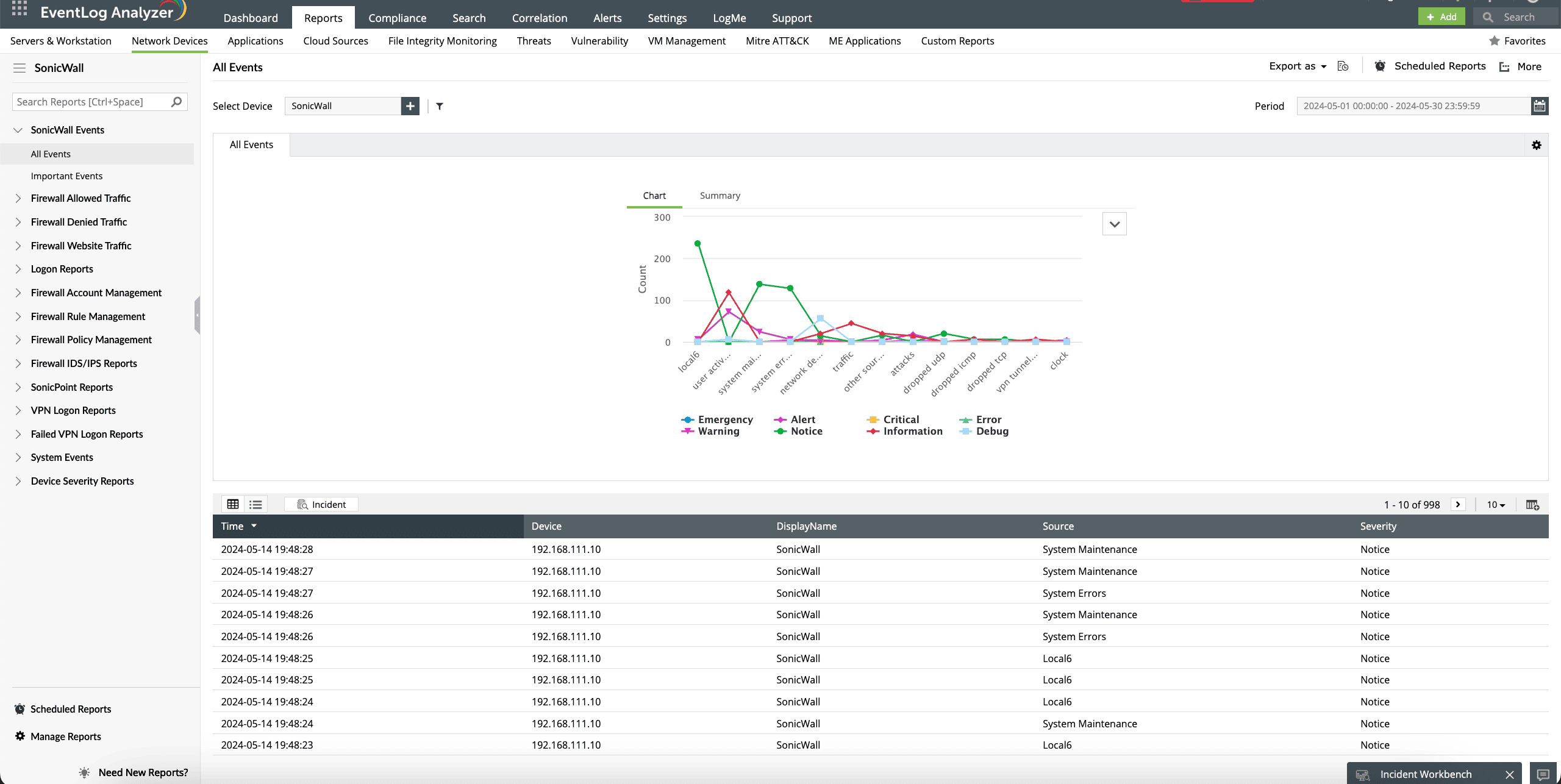Open the rows-per-page 10 dropdown
This screenshot has width=1561, height=784.
click(1496, 505)
